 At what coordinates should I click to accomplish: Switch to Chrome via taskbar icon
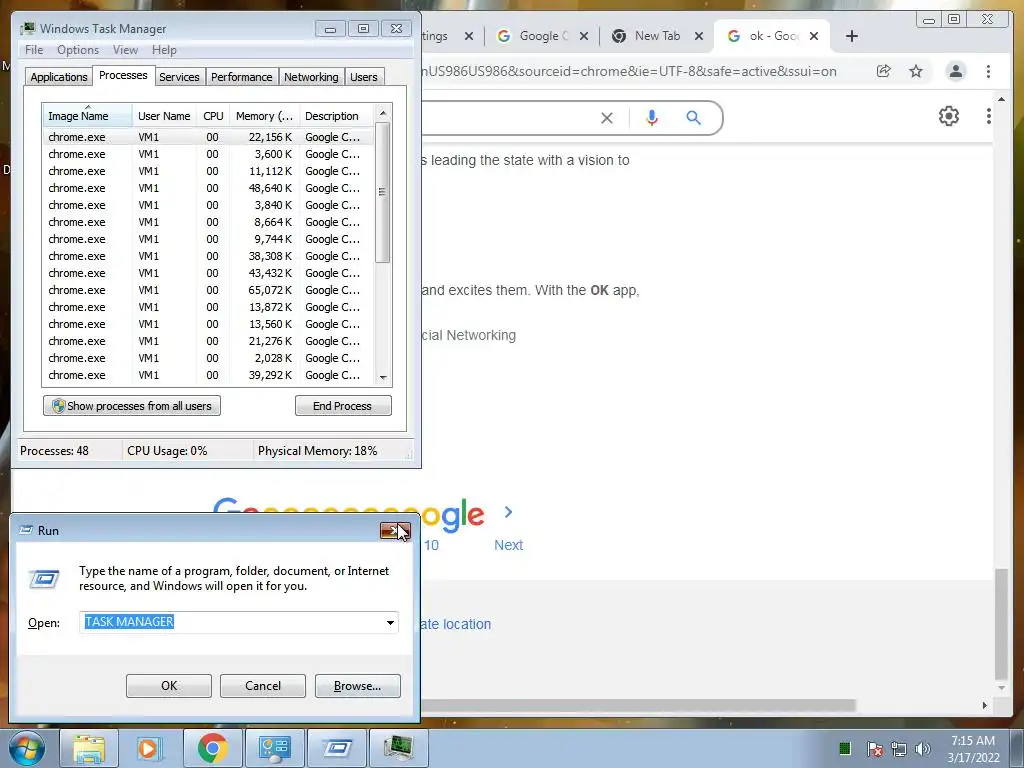(x=212, y=748)
